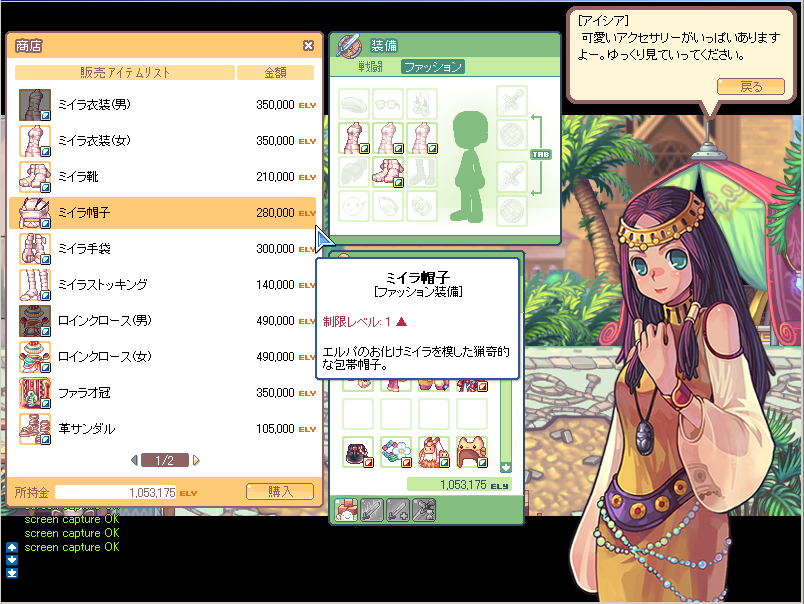Screen dimensions: 804x604
Task: Click the 革サンダル sandals icon
Action: pyautogui.click(x=35, y=429)
